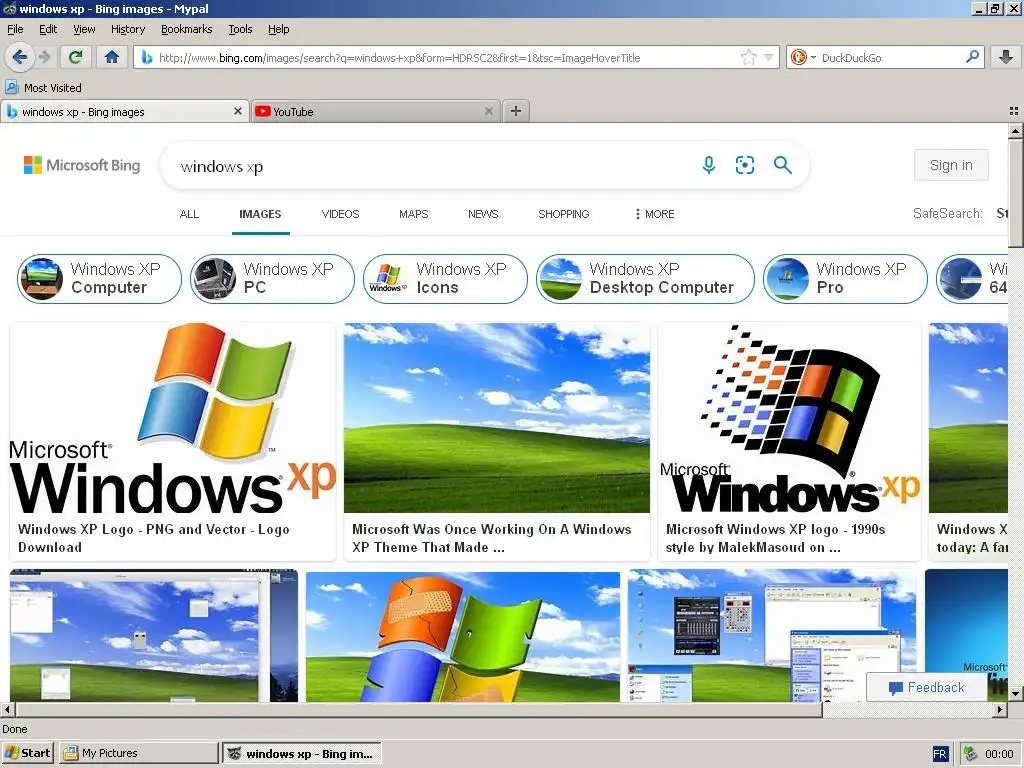Screen dimensions: 1024x768
Task: Click the magnifier in the DuckDuckGo box
Action: tap(972, 57)
